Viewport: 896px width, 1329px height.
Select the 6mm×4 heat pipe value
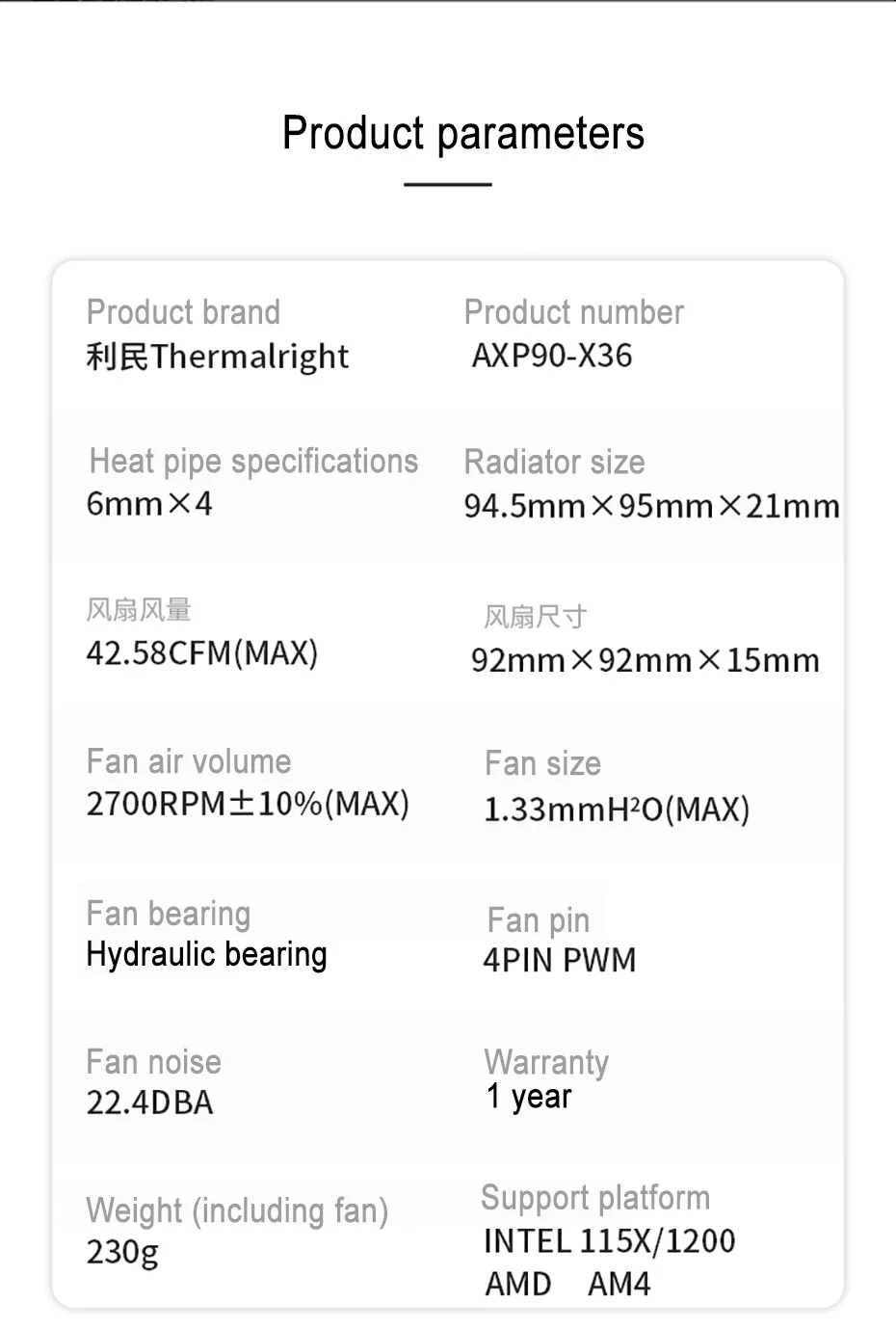(149, 504)
